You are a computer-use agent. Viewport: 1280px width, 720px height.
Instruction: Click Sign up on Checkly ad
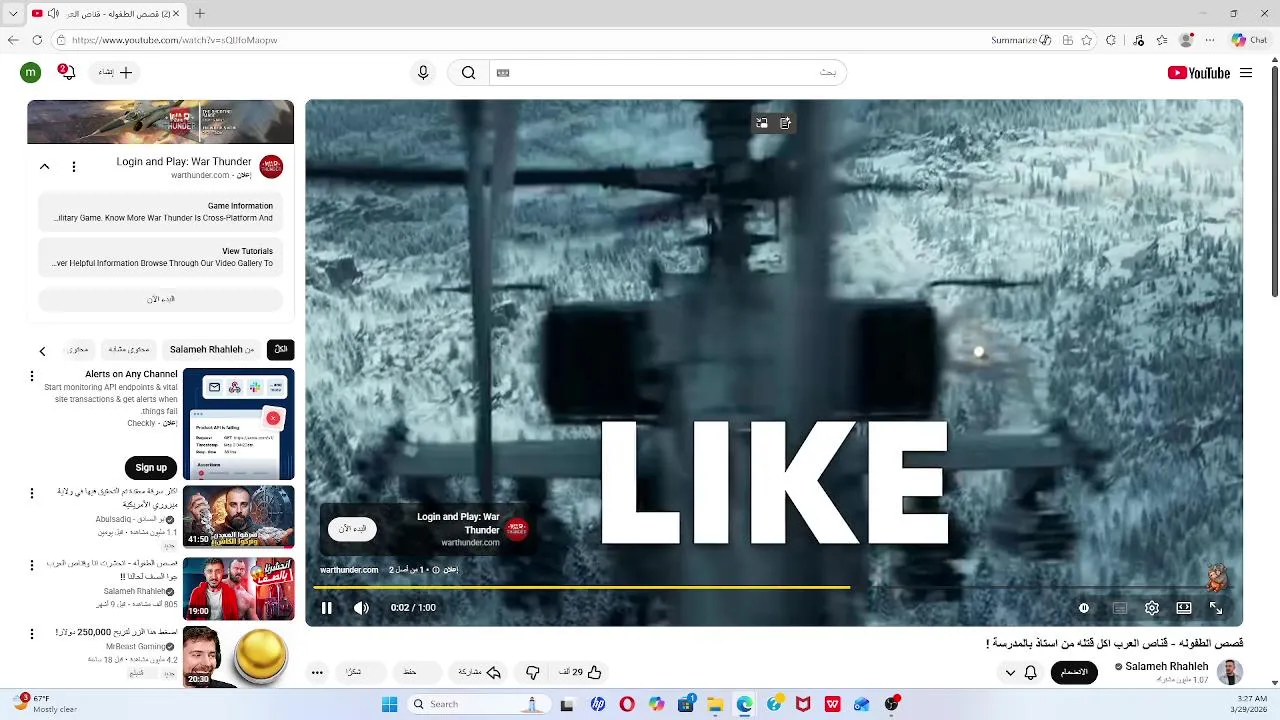pos(151,468)
